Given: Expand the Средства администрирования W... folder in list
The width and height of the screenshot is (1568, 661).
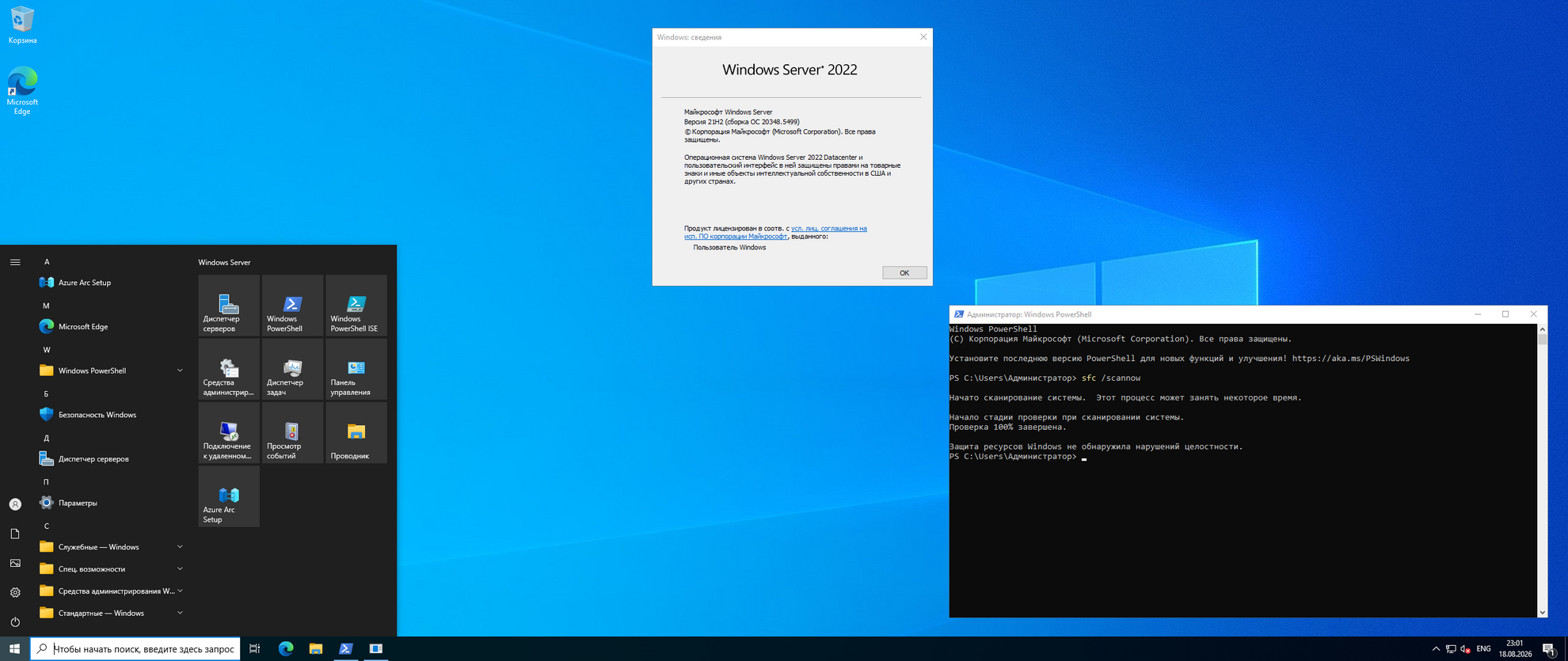Looking at the screenshot, I should 111,591.
